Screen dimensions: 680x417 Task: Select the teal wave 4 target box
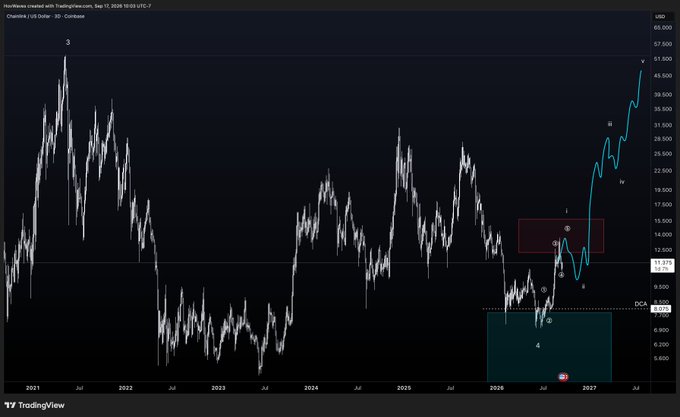(549, 347)
